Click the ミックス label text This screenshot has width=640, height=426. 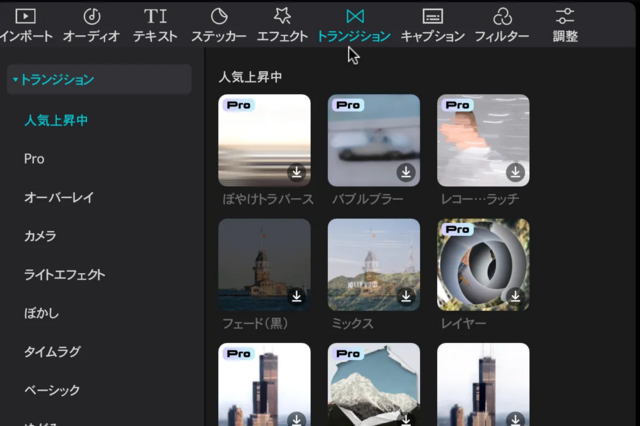tap(353, 324)
